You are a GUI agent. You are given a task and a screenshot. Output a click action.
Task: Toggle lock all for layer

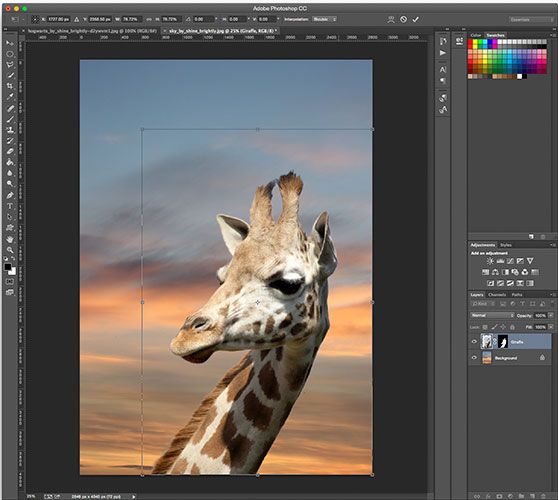(512, 327)
